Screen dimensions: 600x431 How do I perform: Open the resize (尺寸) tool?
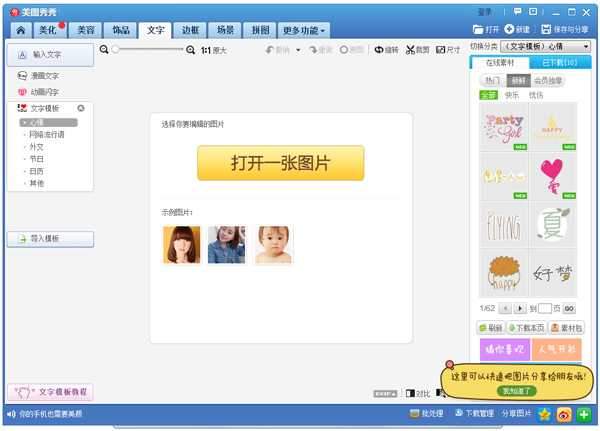(447, 50)
